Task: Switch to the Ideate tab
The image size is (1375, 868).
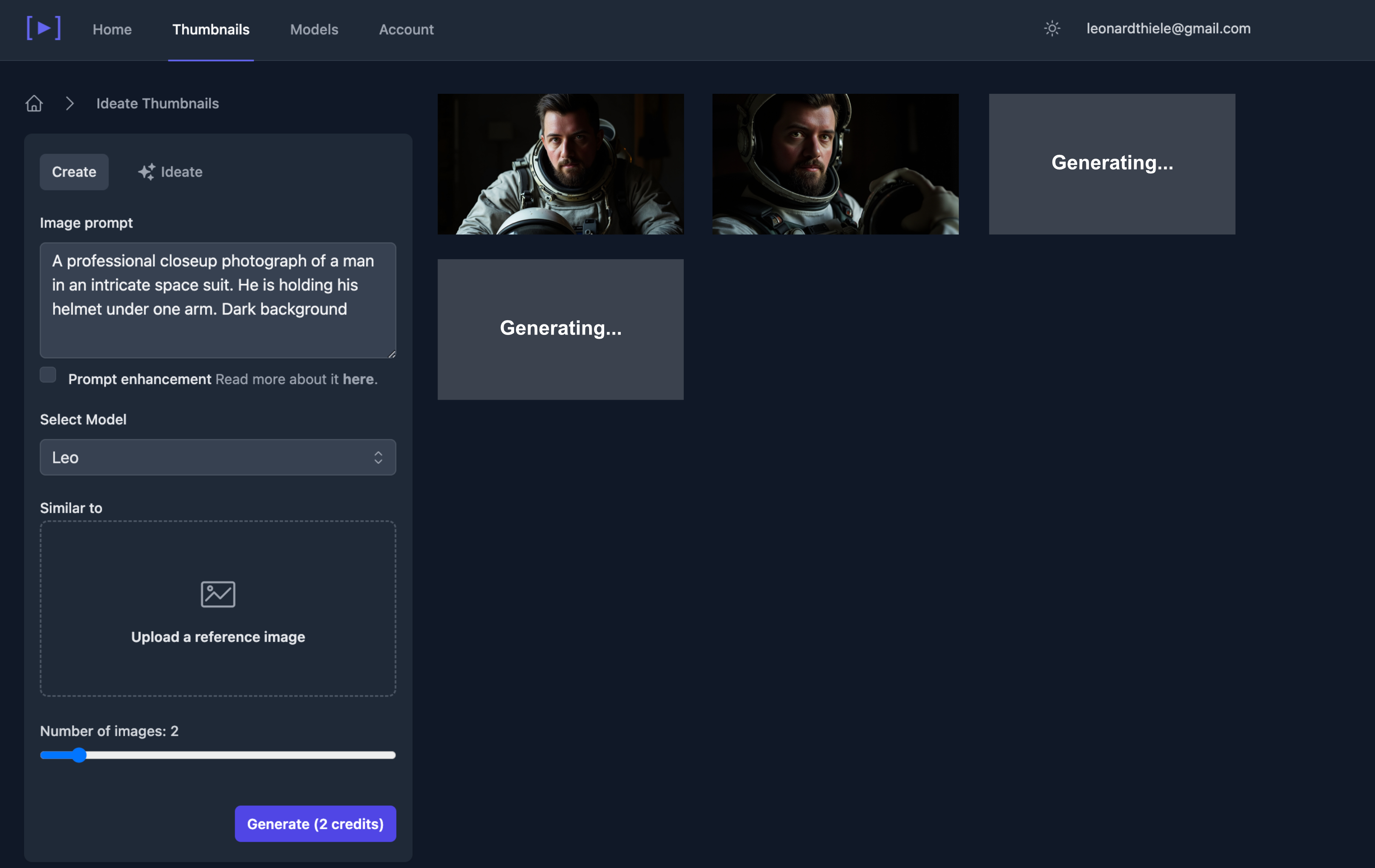Action: click(170, 172)
